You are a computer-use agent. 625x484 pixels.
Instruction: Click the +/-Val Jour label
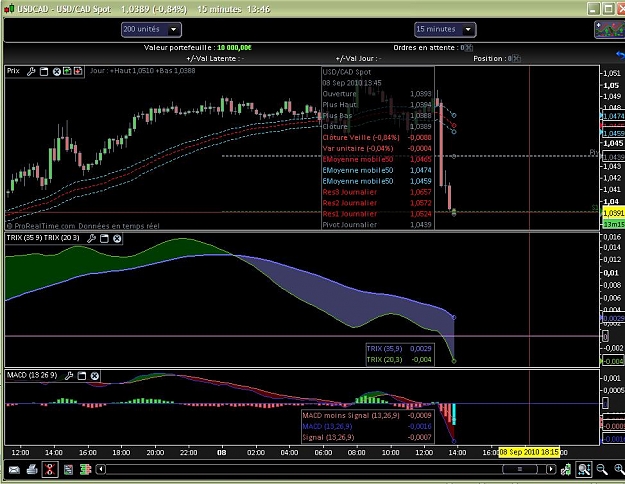358,59
